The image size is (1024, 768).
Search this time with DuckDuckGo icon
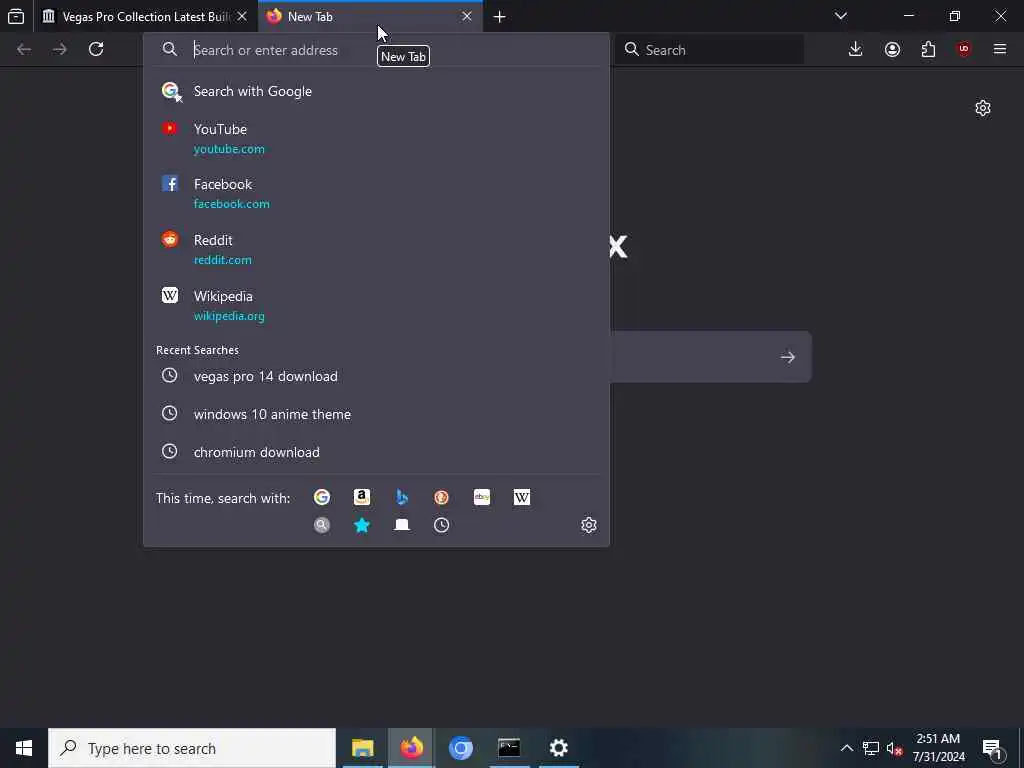[x=441, y=498]
